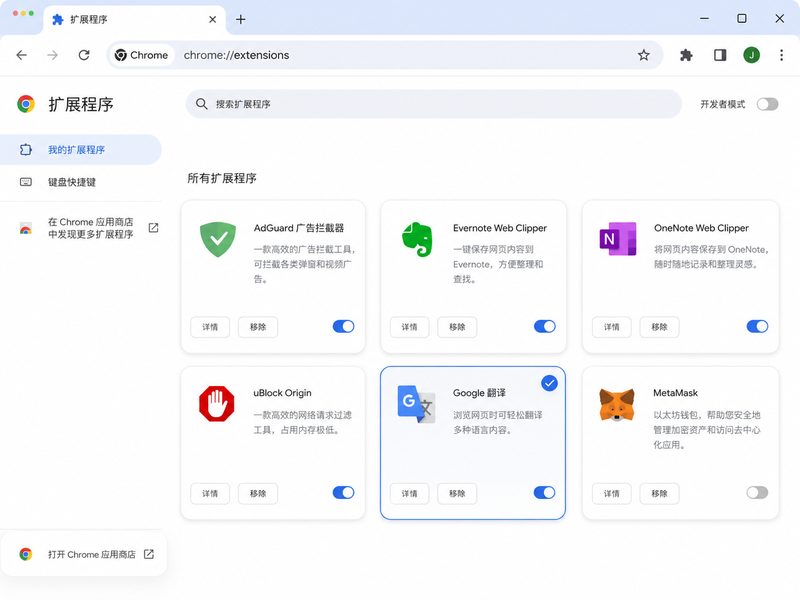This screenshot has height=600, width=800.
Task: Select 我的扩展程序 in sidebar
Action: tap(81, 149)
